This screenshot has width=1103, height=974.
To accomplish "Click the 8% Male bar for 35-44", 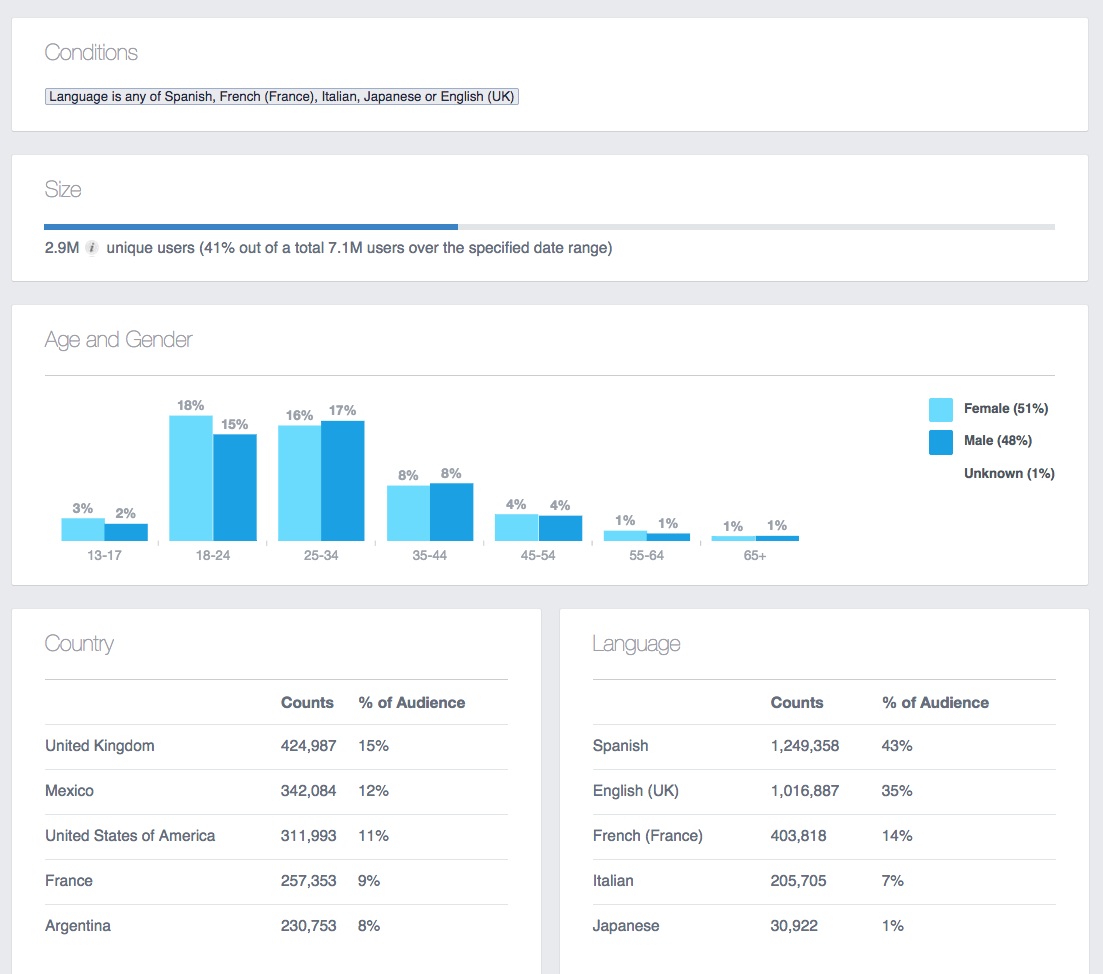I will pyautogui.click(x=451, y=512).
